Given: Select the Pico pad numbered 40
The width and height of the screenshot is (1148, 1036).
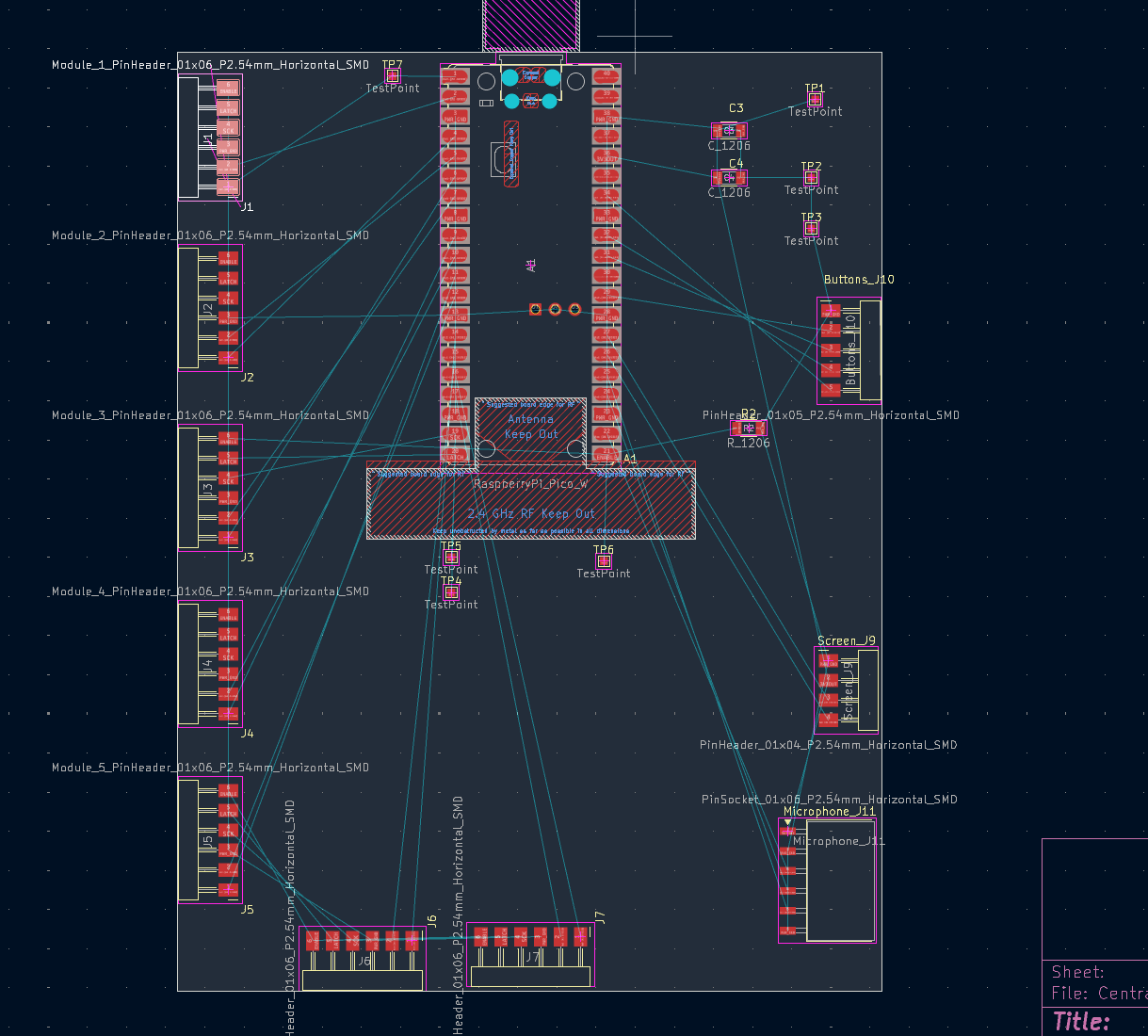Looking at the screenshot, I should point(606,74).
